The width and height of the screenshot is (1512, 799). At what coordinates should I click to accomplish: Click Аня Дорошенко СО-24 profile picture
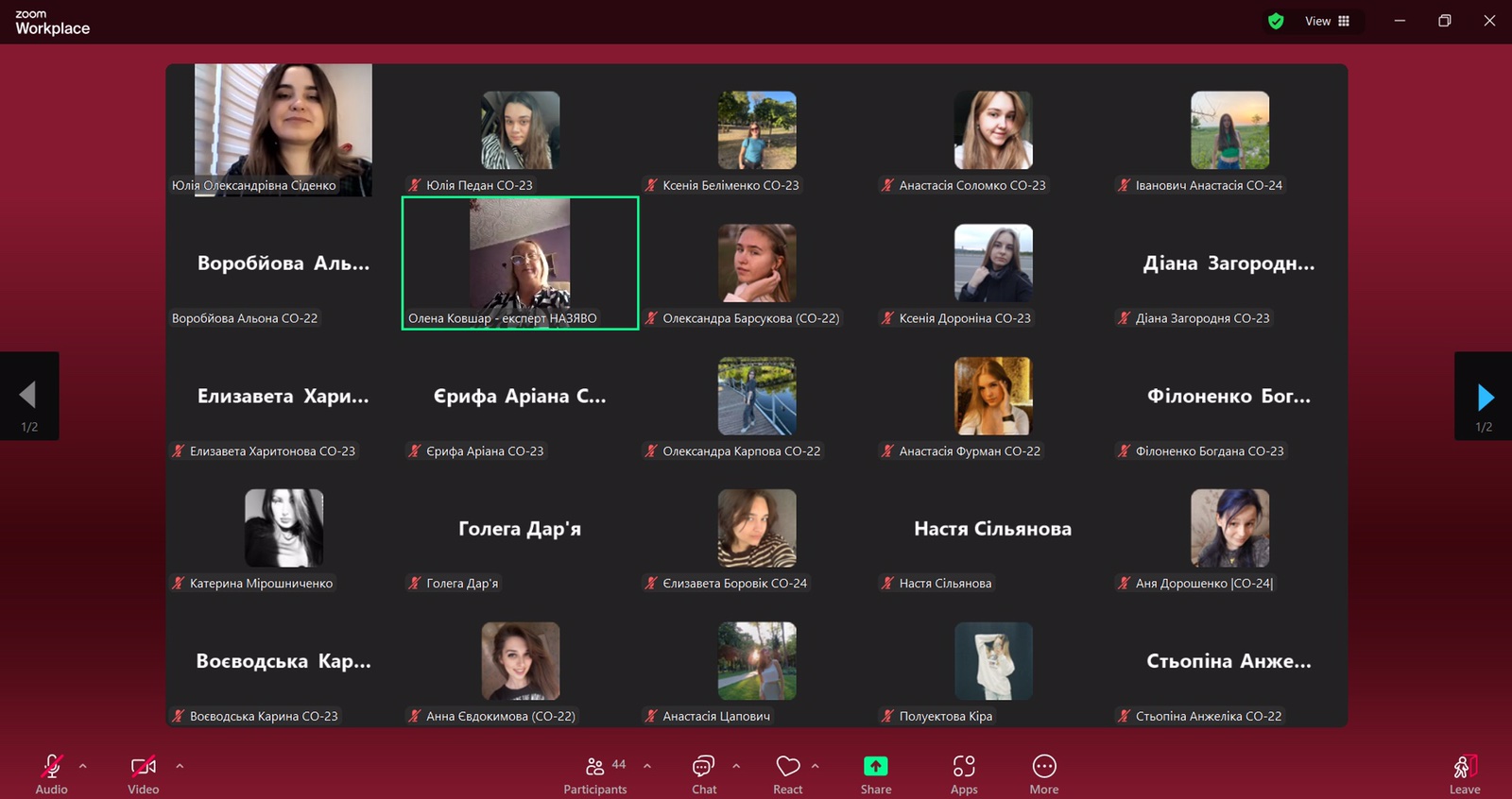[1229, 528]
